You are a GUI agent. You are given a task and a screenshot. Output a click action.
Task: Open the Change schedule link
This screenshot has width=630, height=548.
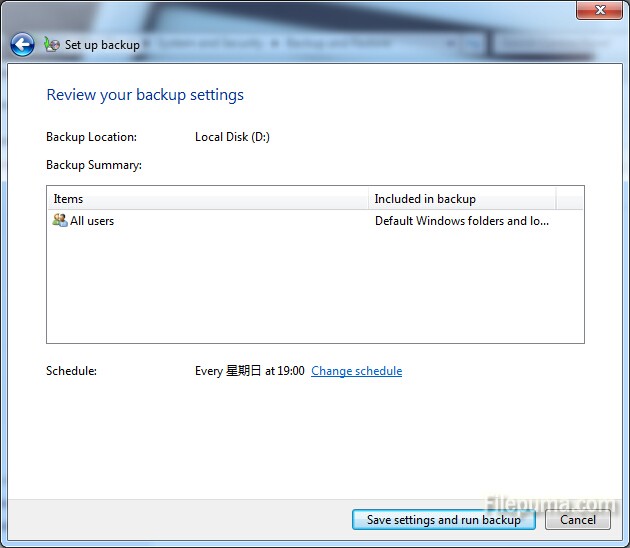[x=356, y=370]
